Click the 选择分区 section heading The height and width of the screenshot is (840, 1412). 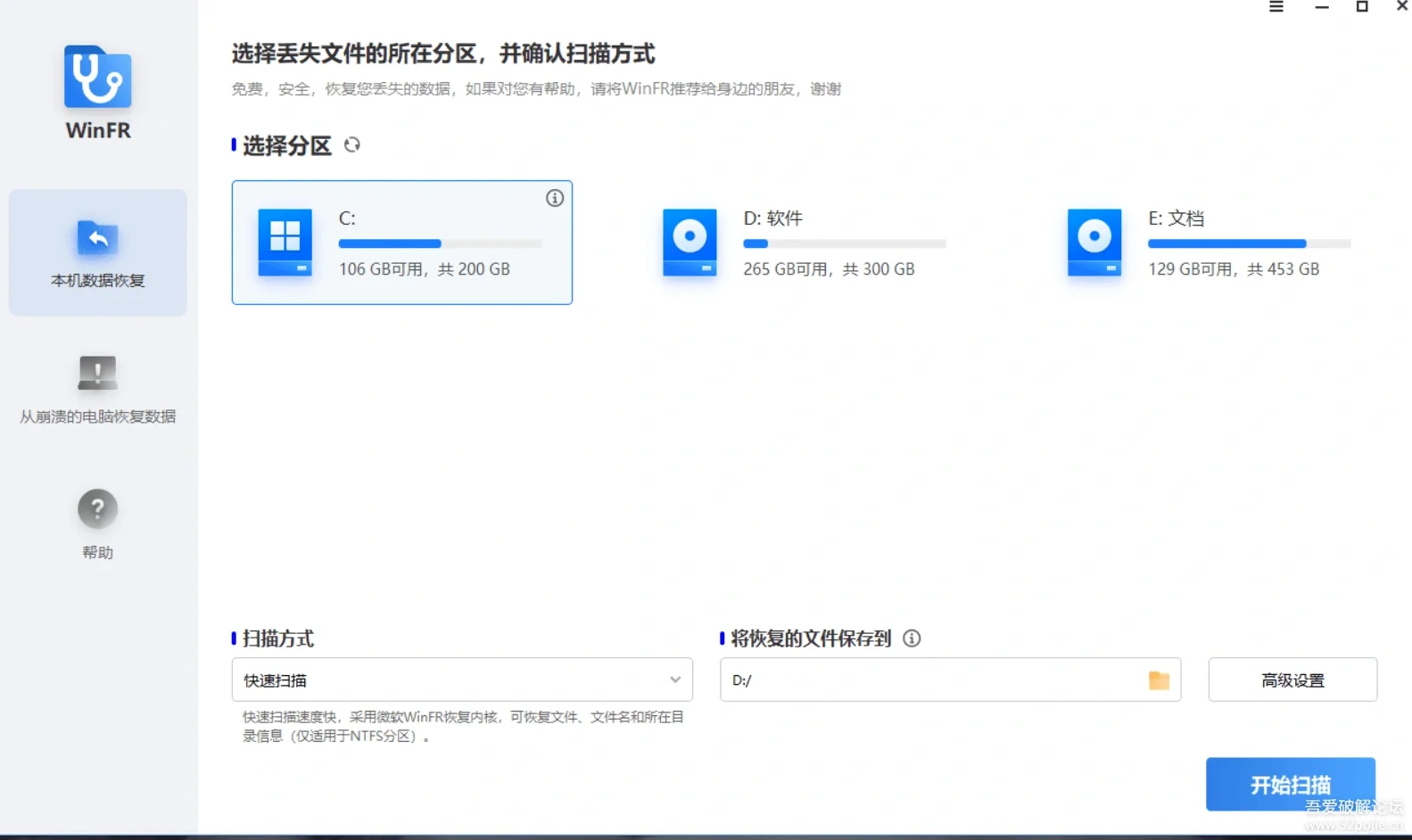(x=286, y=145)
